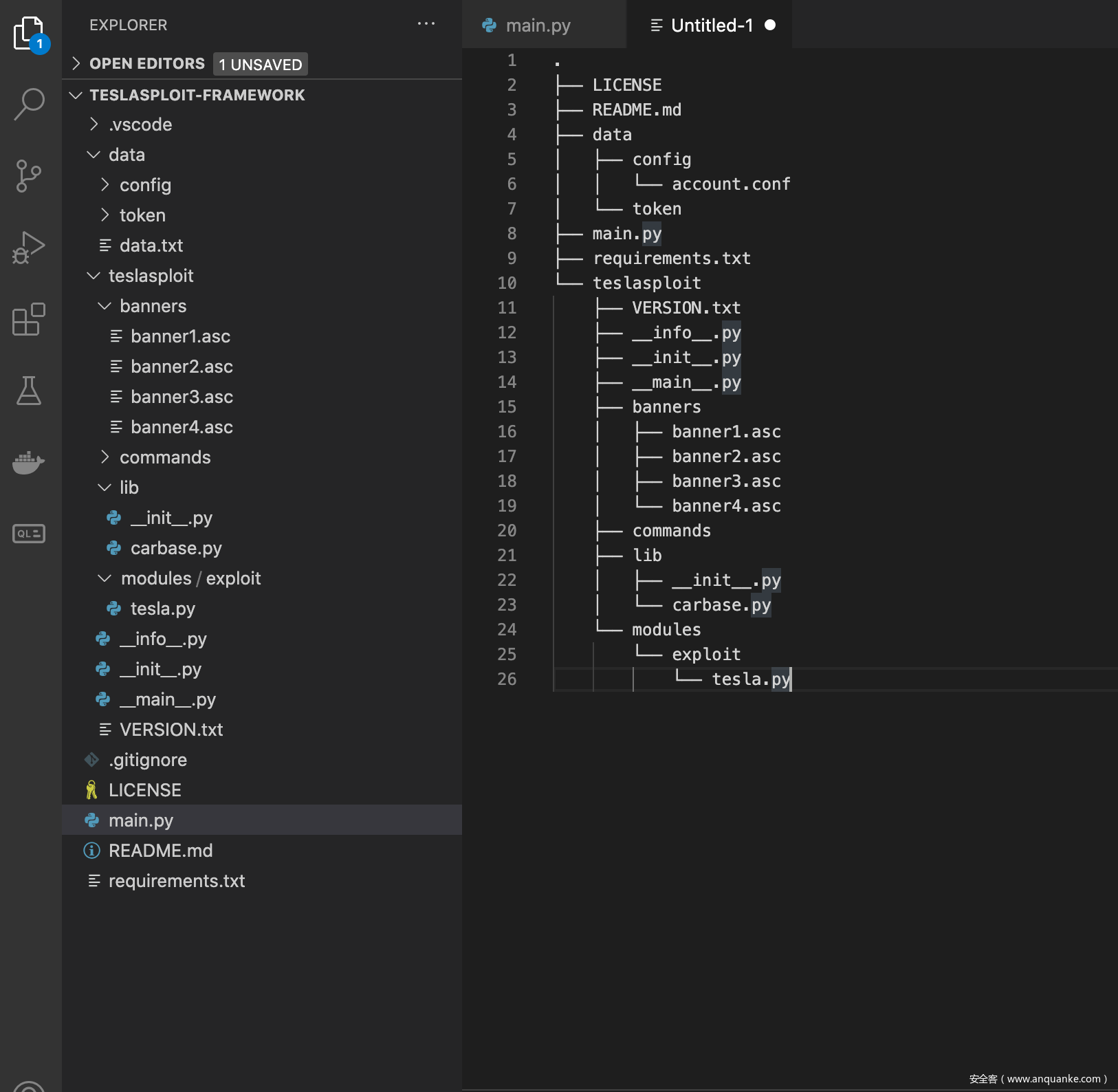Open README.md from the explorer
The image size is (1118, 1092).
point(160,851)
